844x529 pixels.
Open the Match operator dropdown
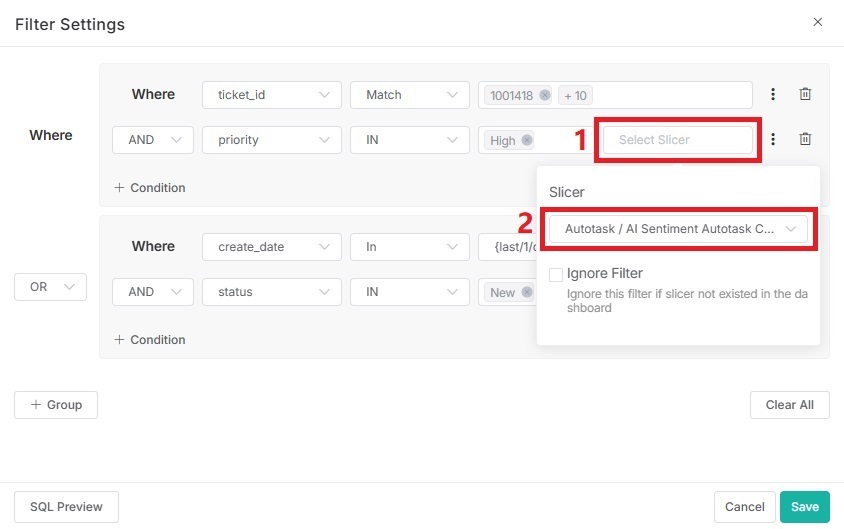point(409,95)
